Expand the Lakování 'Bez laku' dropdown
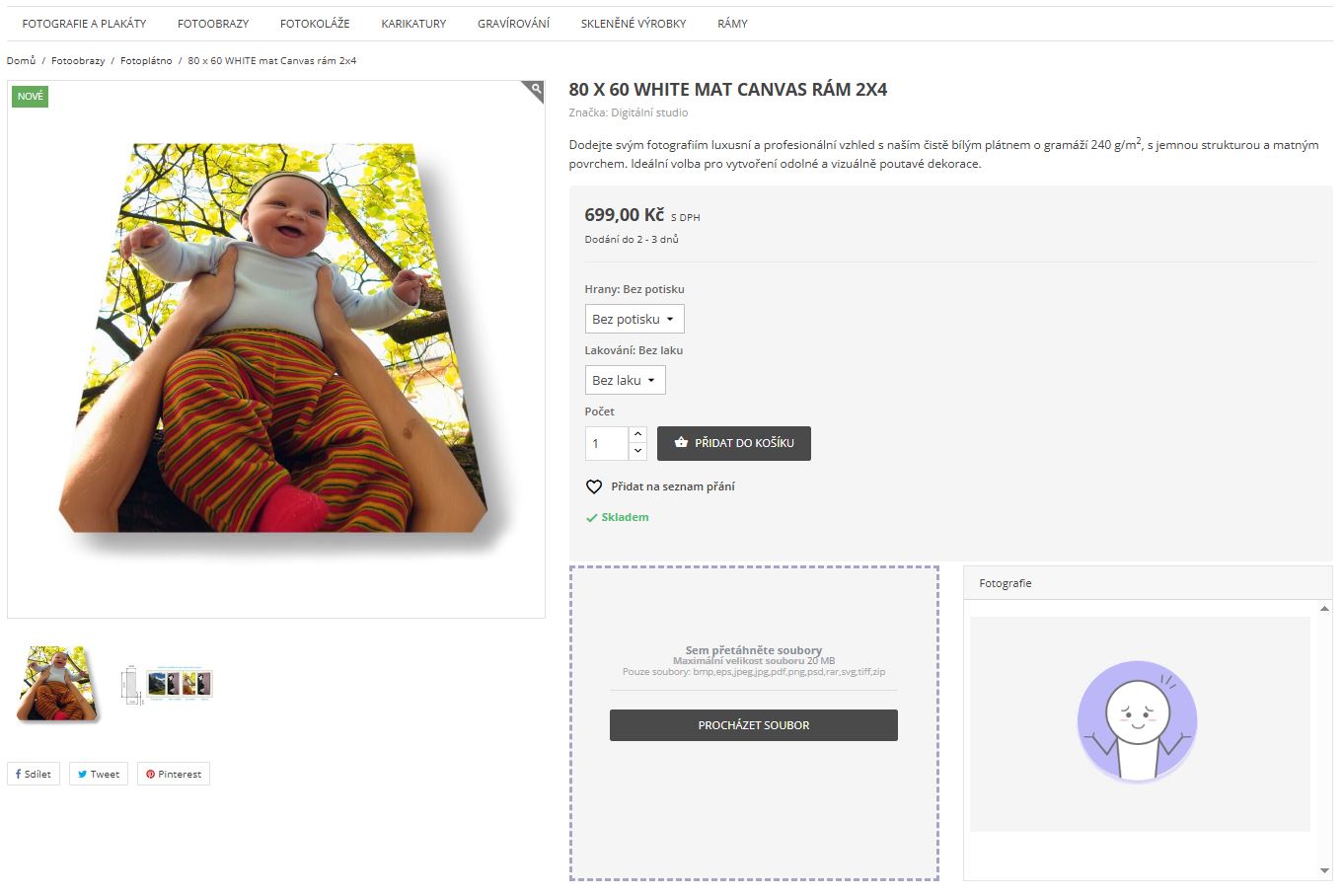Viewport: 1343px width, 896px height. [x=625, y=380]
